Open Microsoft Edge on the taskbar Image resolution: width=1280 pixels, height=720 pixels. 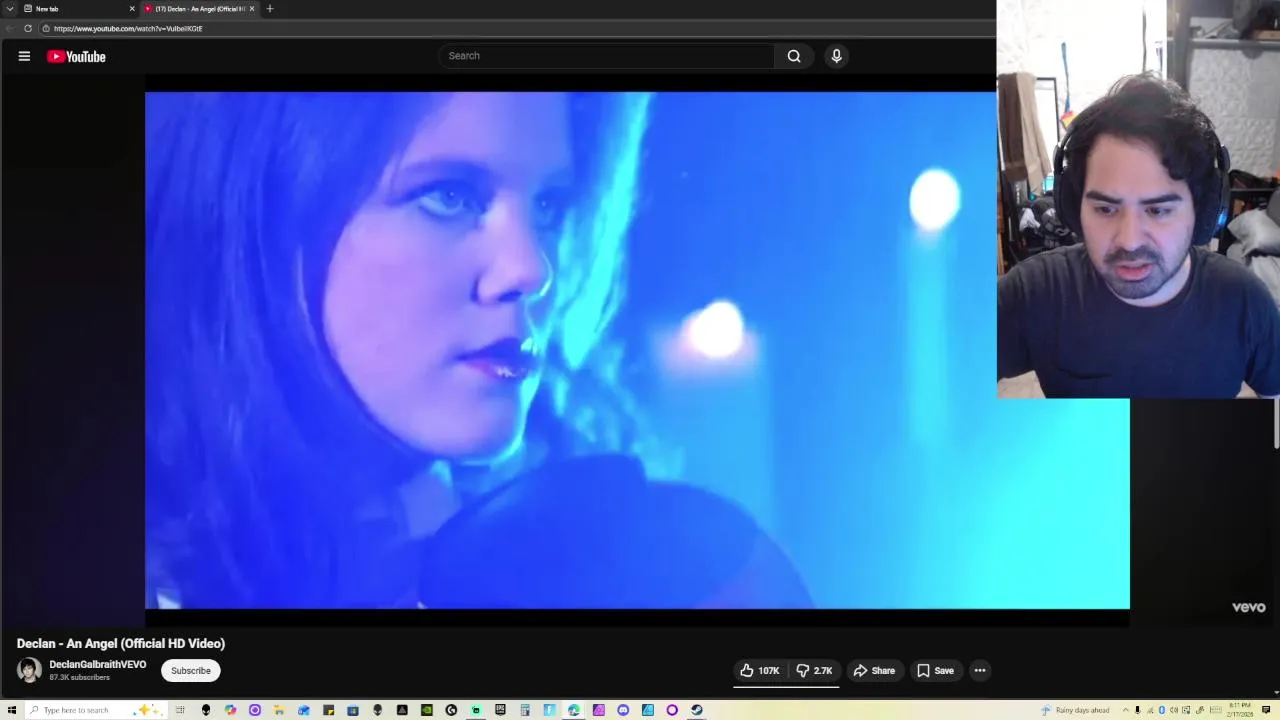pos(574,710)
